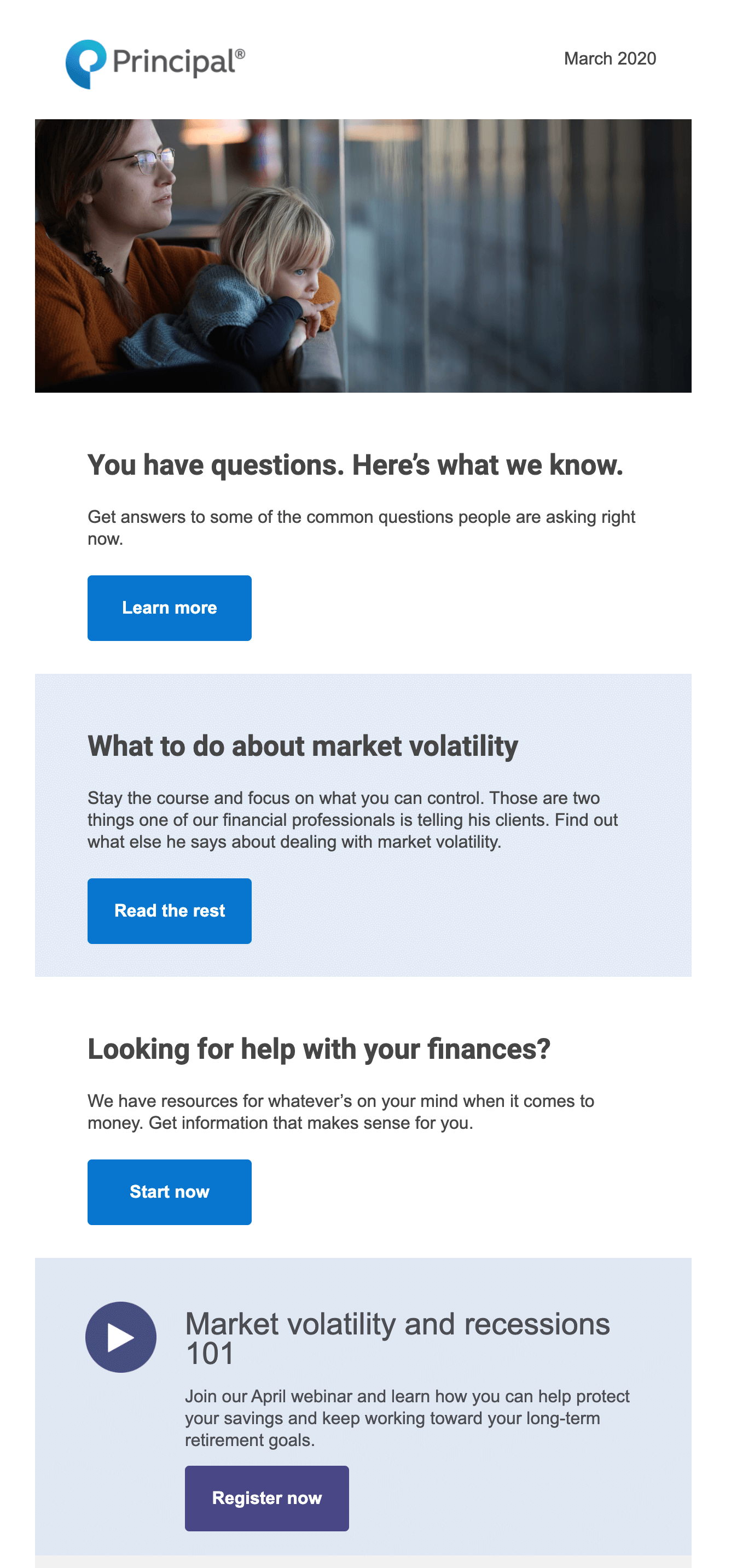Click the round play icon for the webinar
The image size is (731, 1568).
tap(120, 1337)
